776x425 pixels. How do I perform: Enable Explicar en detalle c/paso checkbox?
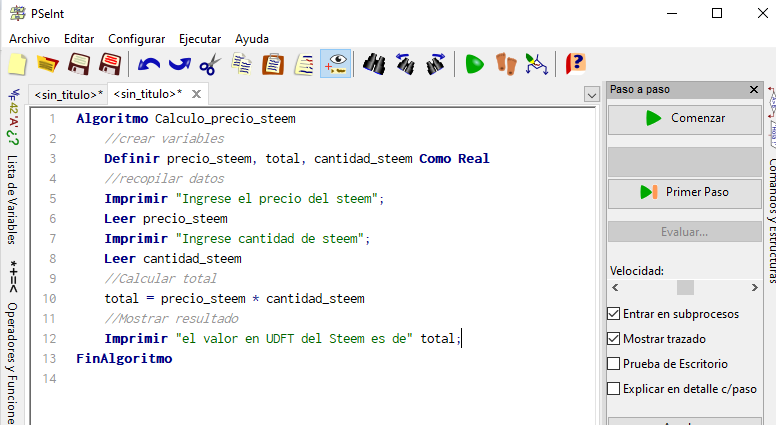coord(613,388)
